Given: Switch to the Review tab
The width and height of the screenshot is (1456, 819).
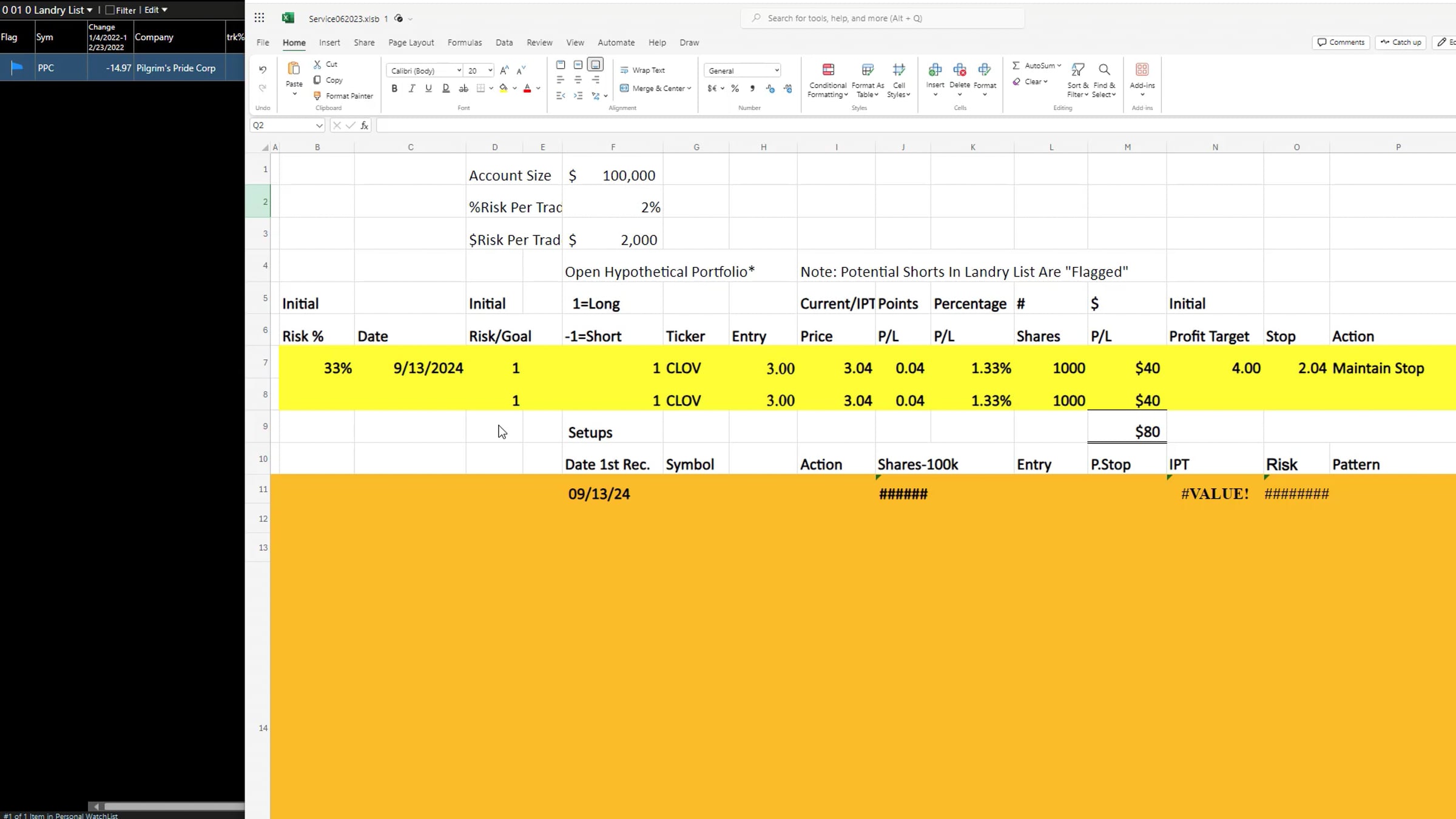Looking at the screenshot, I should coord(539,42).
